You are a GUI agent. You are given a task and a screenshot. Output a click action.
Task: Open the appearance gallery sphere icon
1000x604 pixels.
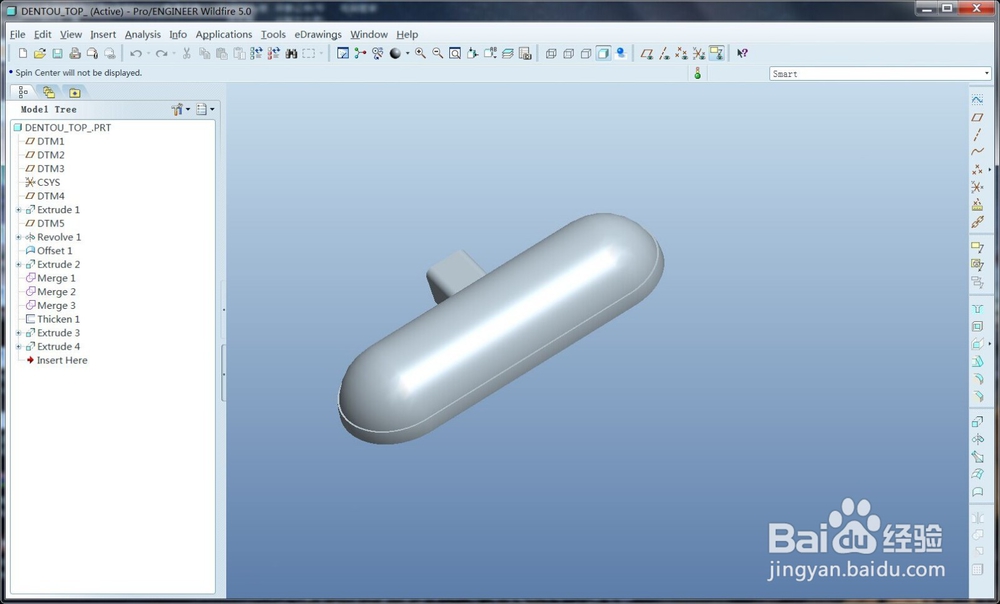coord(395,54)
